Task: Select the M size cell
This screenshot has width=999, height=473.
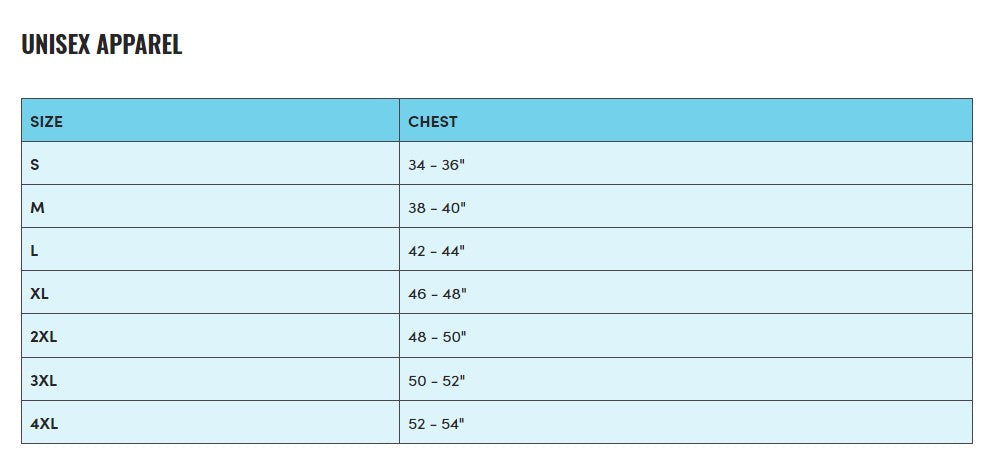Action: 37,207
